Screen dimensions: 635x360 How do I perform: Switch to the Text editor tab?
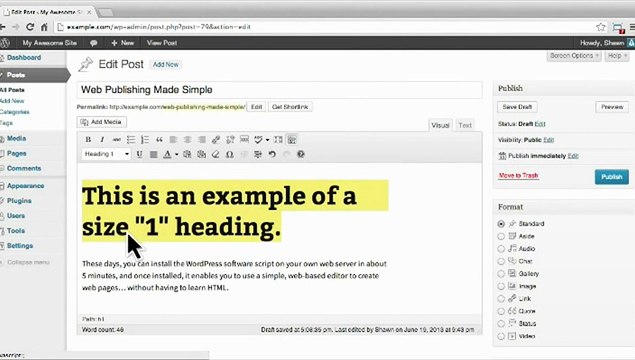[x=465, y=126]
